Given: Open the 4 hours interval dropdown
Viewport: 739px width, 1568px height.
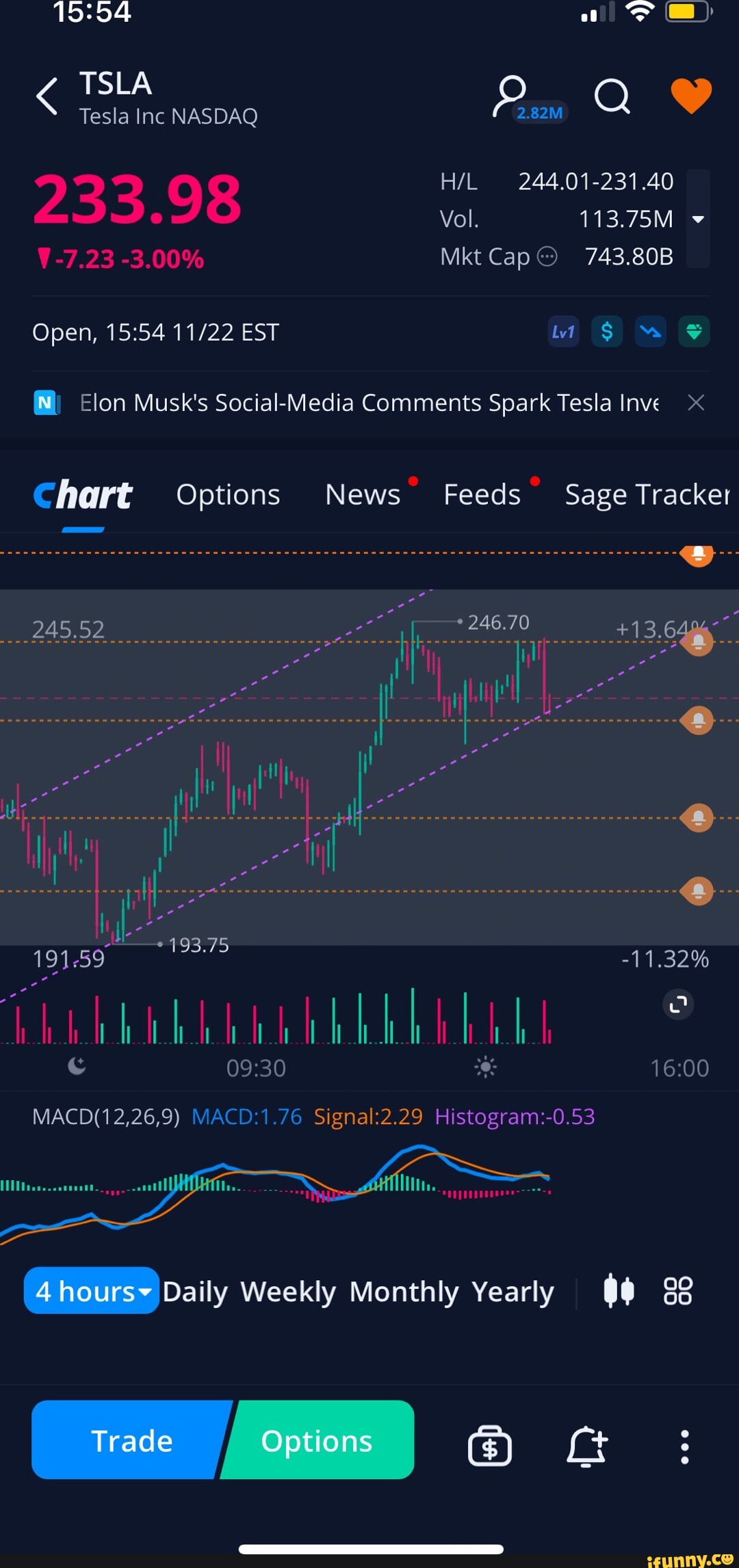Looking at the screenshot, I should [x=92, y=1291].
